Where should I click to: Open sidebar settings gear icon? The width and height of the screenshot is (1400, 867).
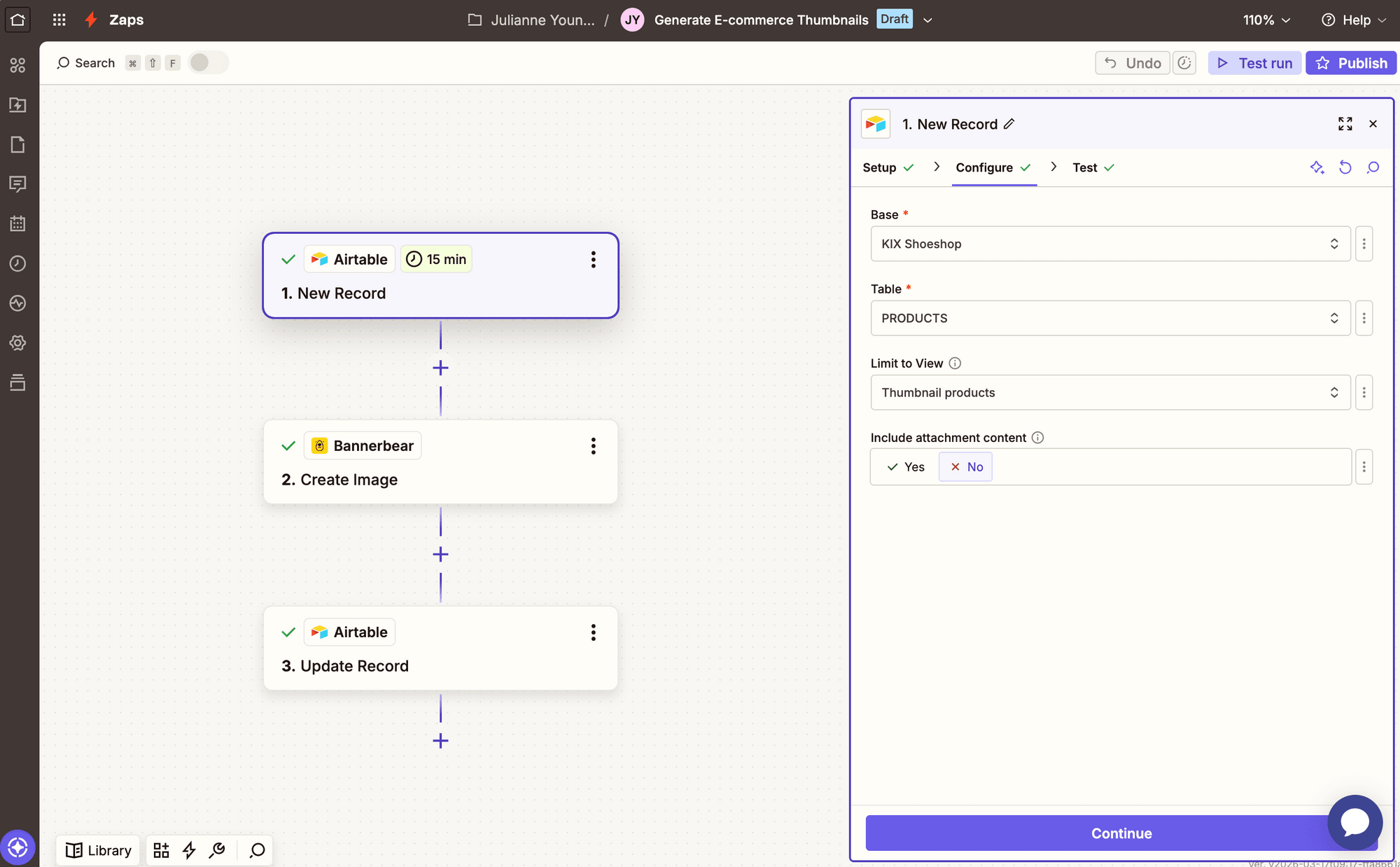click(18, 342)
